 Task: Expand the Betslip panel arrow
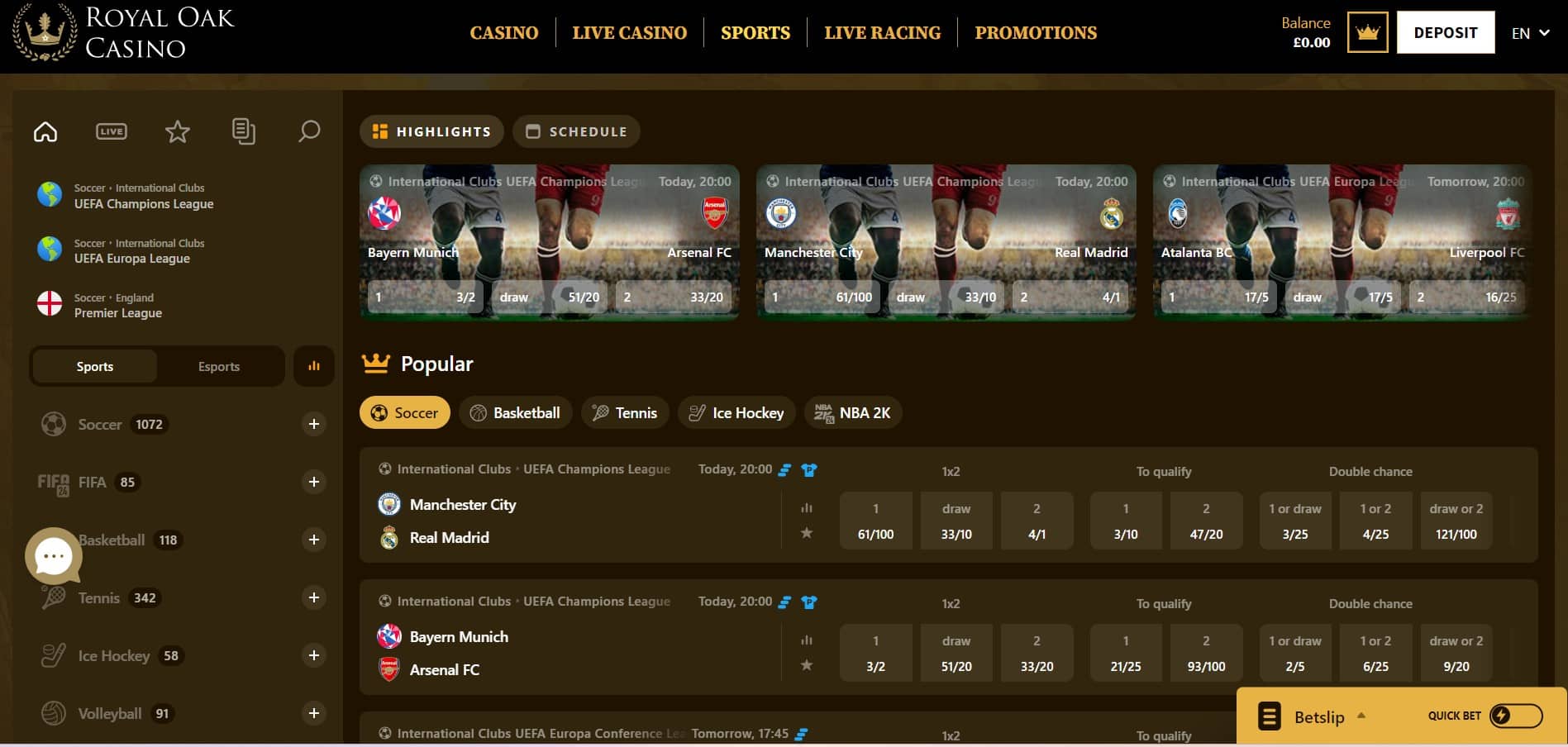(1361, 716)
